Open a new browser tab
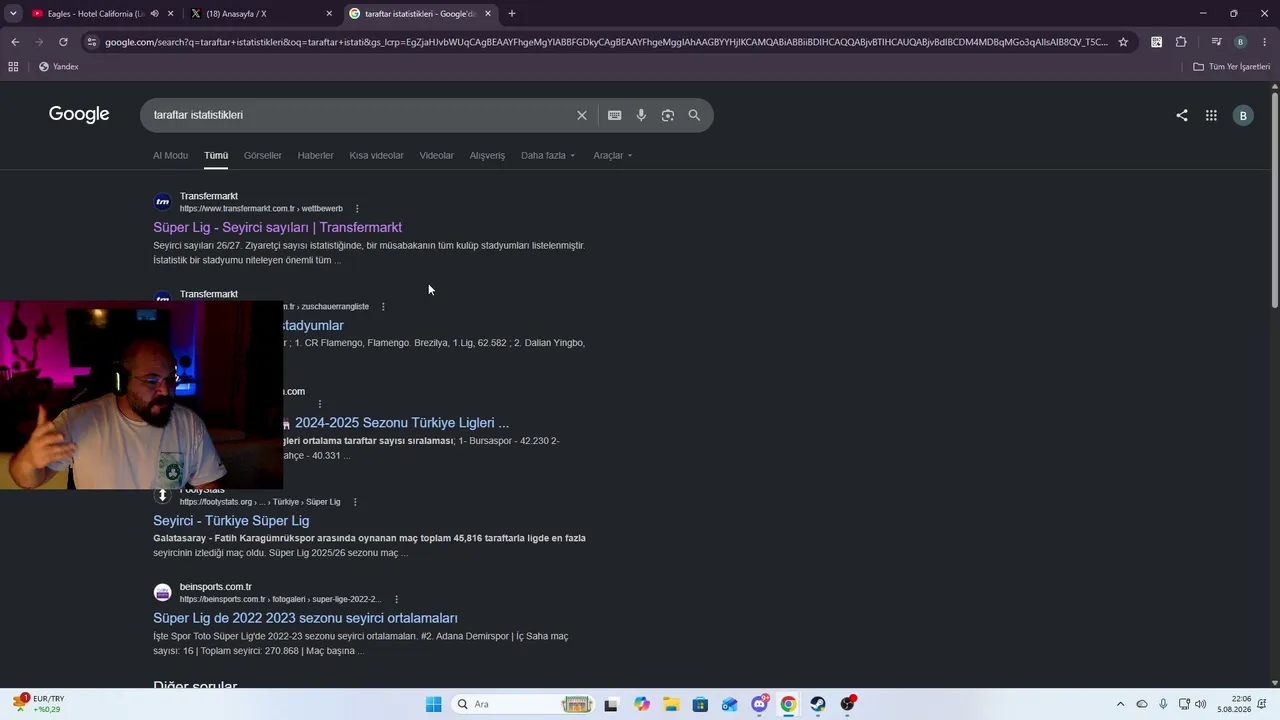 point(512,14)
